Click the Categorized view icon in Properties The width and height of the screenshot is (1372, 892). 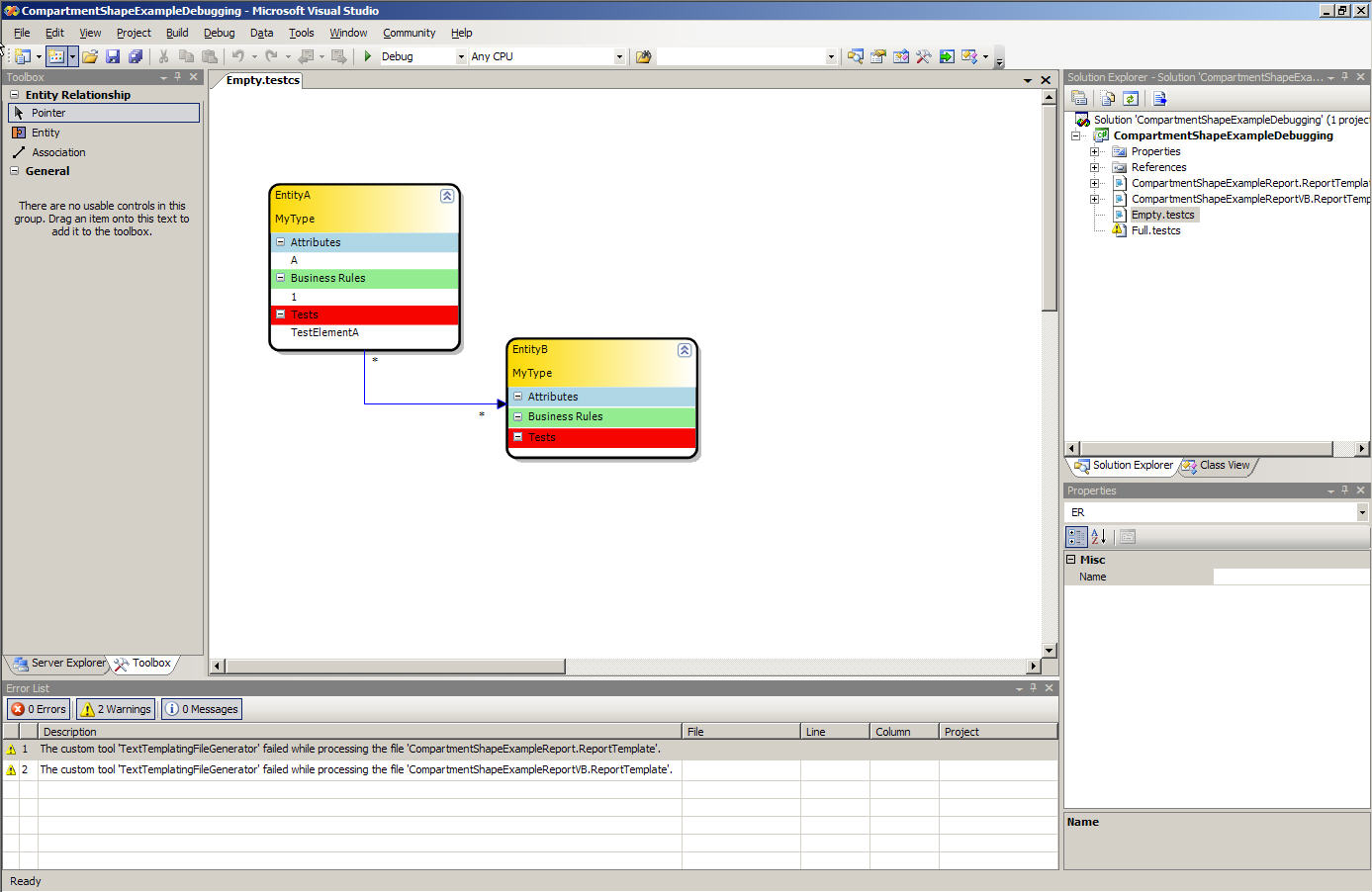tap(1076, 537)
